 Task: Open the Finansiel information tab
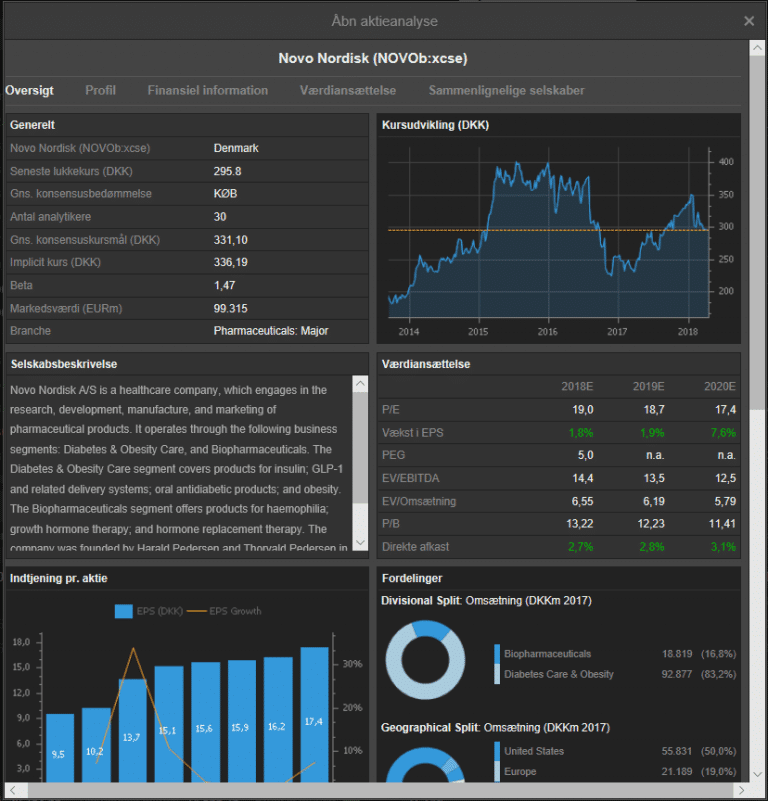click(207, 90)
